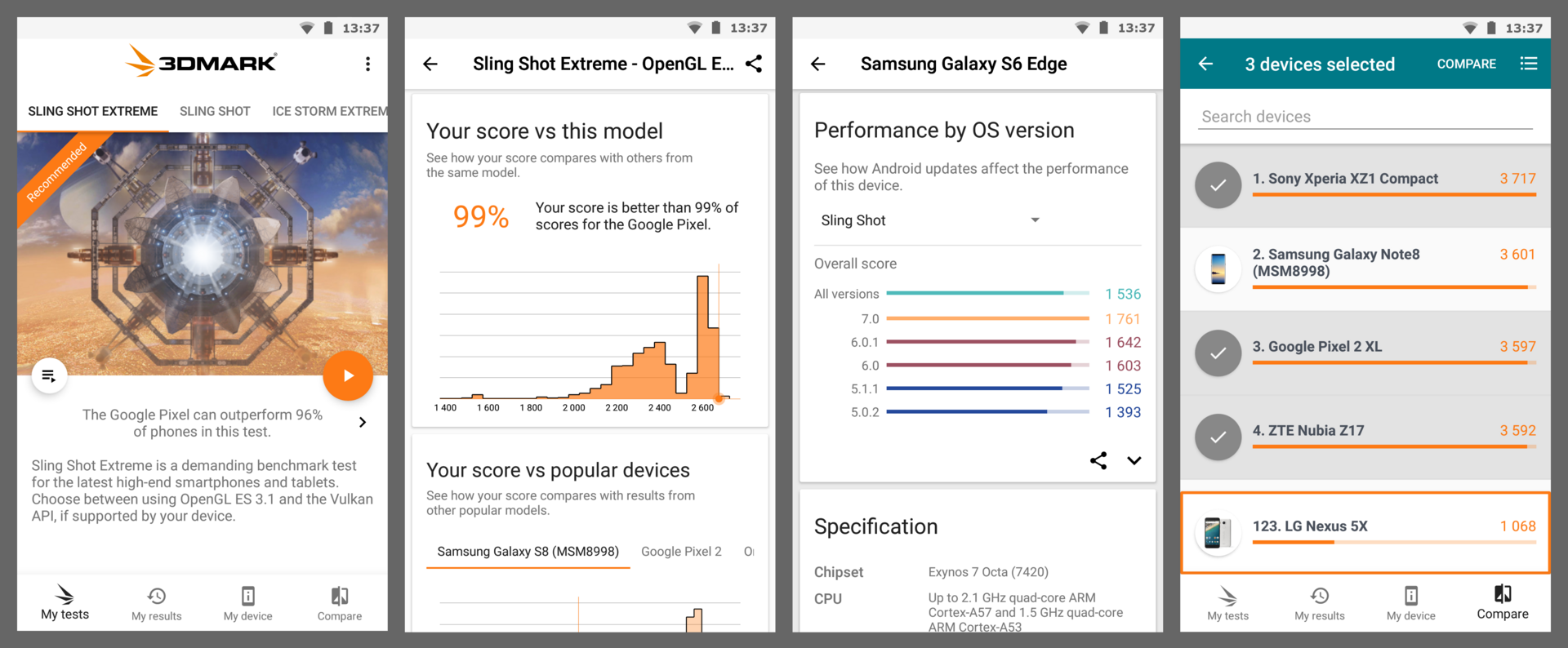Open My device in the last screen's bottom bar
The width and height of the screenshot is (1568, 648).
(x=1410, y=604)
